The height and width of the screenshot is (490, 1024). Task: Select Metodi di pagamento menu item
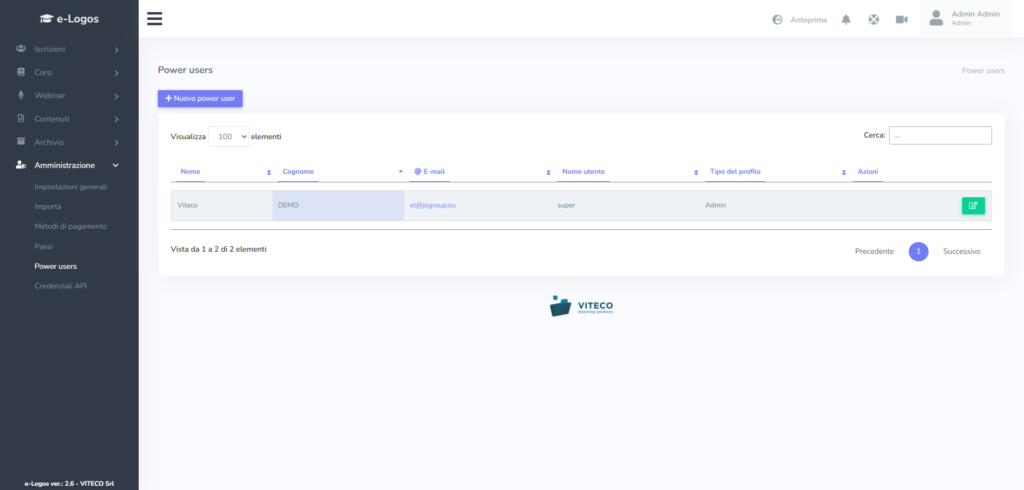click(70, 226)
